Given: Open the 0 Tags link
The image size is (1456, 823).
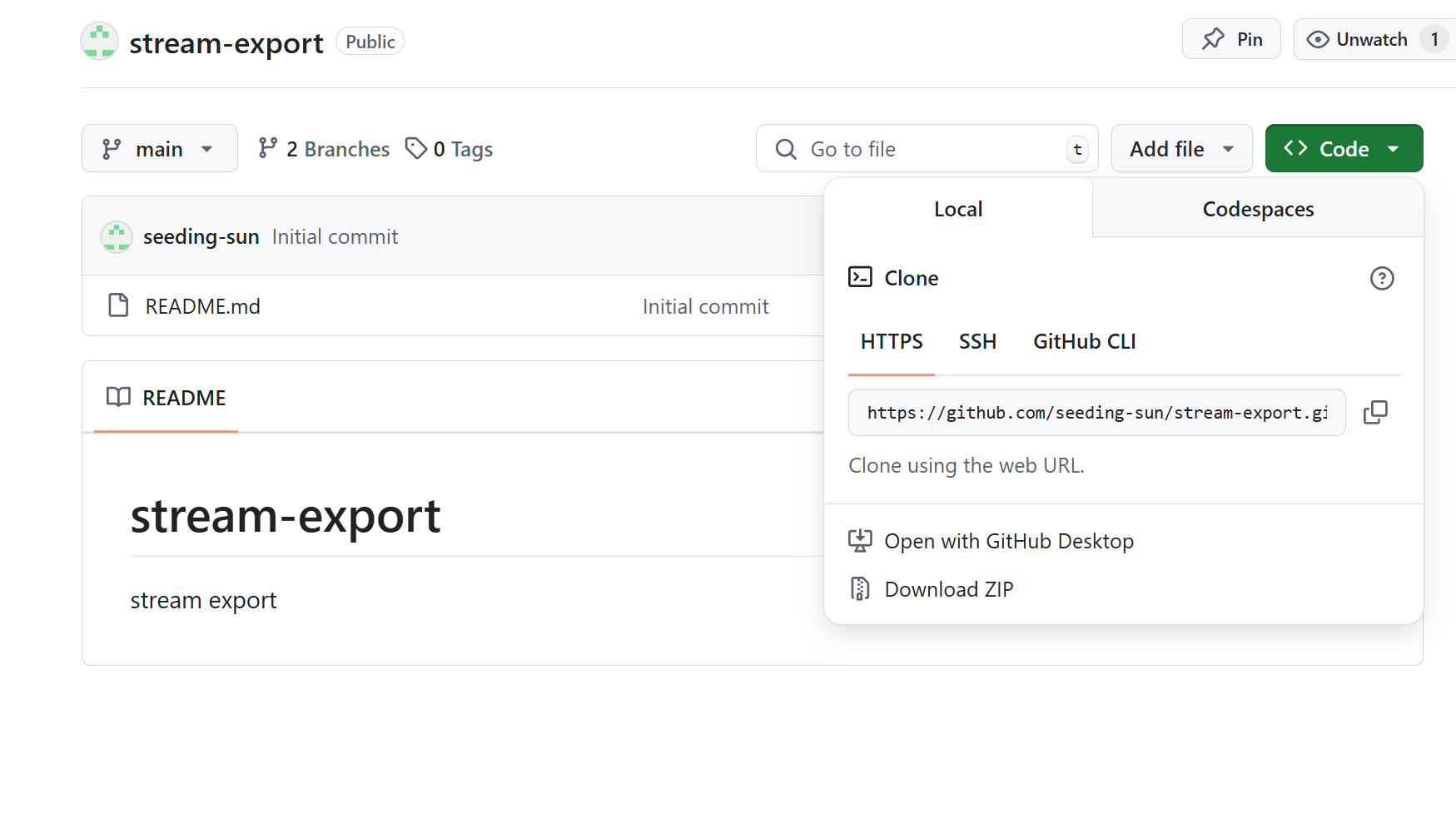Looking at the screenshot, I should pos(450,149).
